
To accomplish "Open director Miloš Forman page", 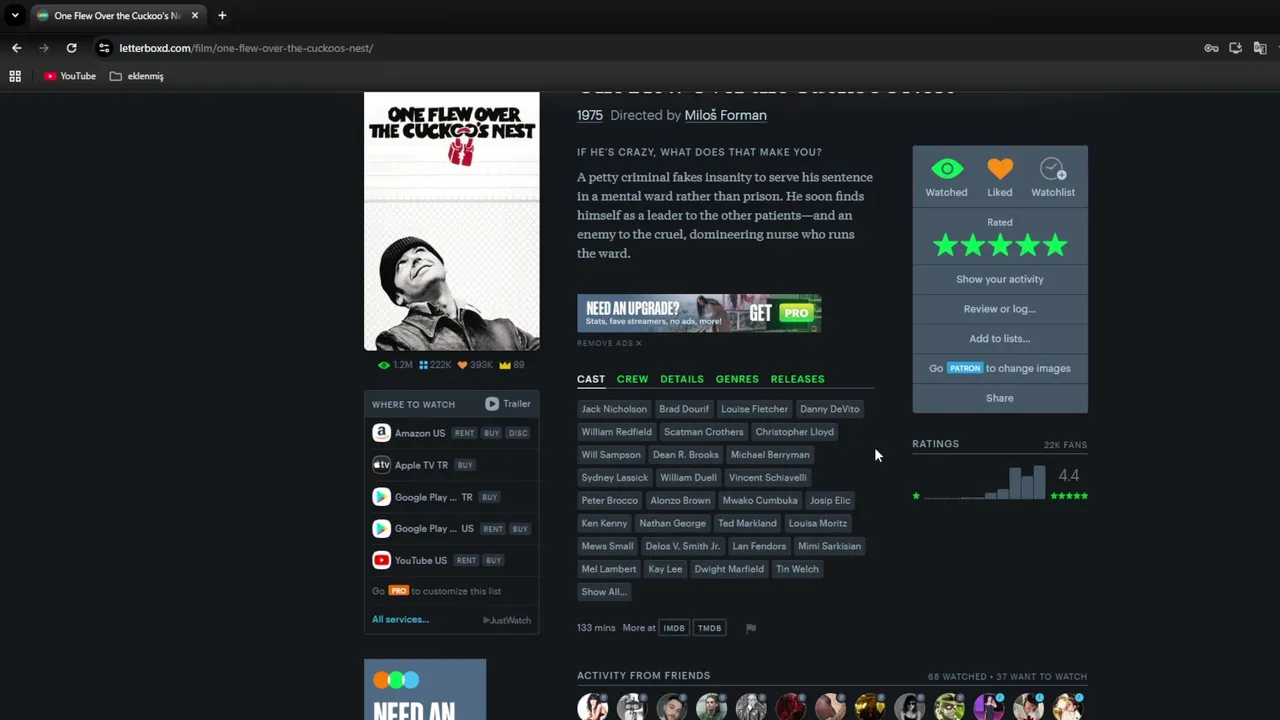I will (x=725, y=115).
